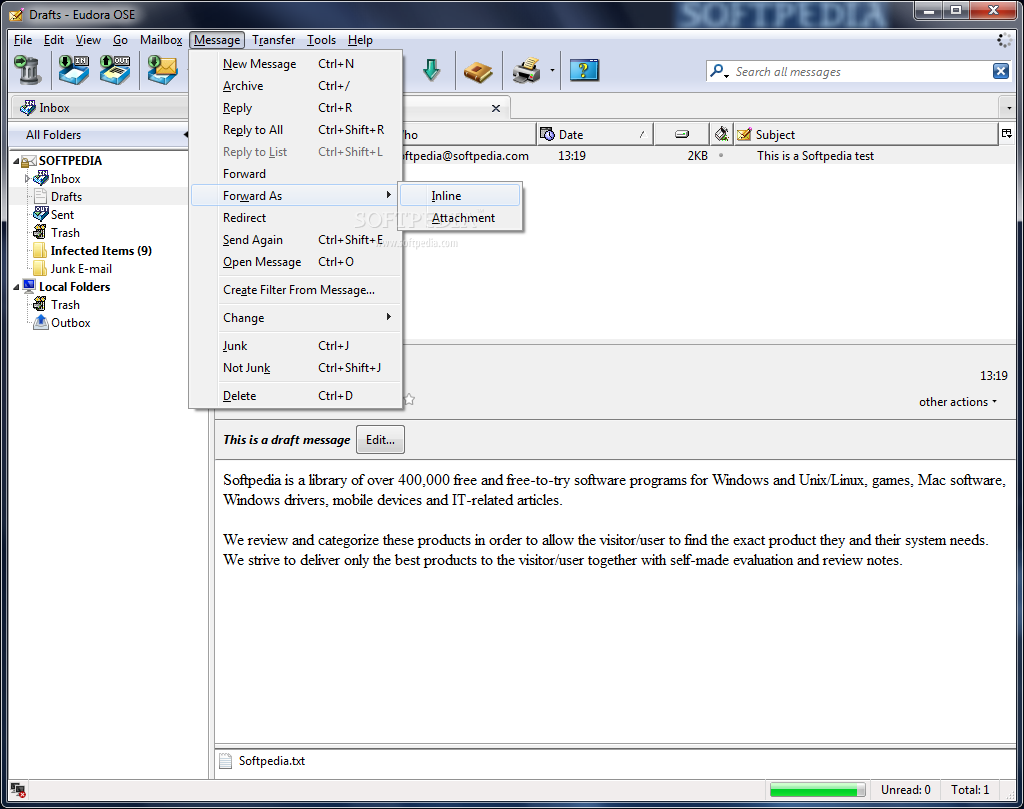Click the green down arrow toolbar icon

point(431,70)
